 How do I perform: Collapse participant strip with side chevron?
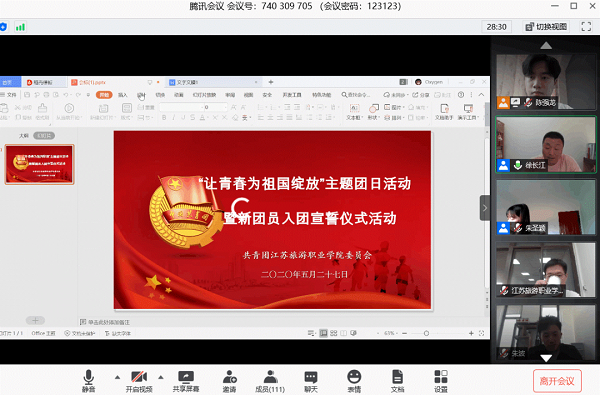point(485,208)
